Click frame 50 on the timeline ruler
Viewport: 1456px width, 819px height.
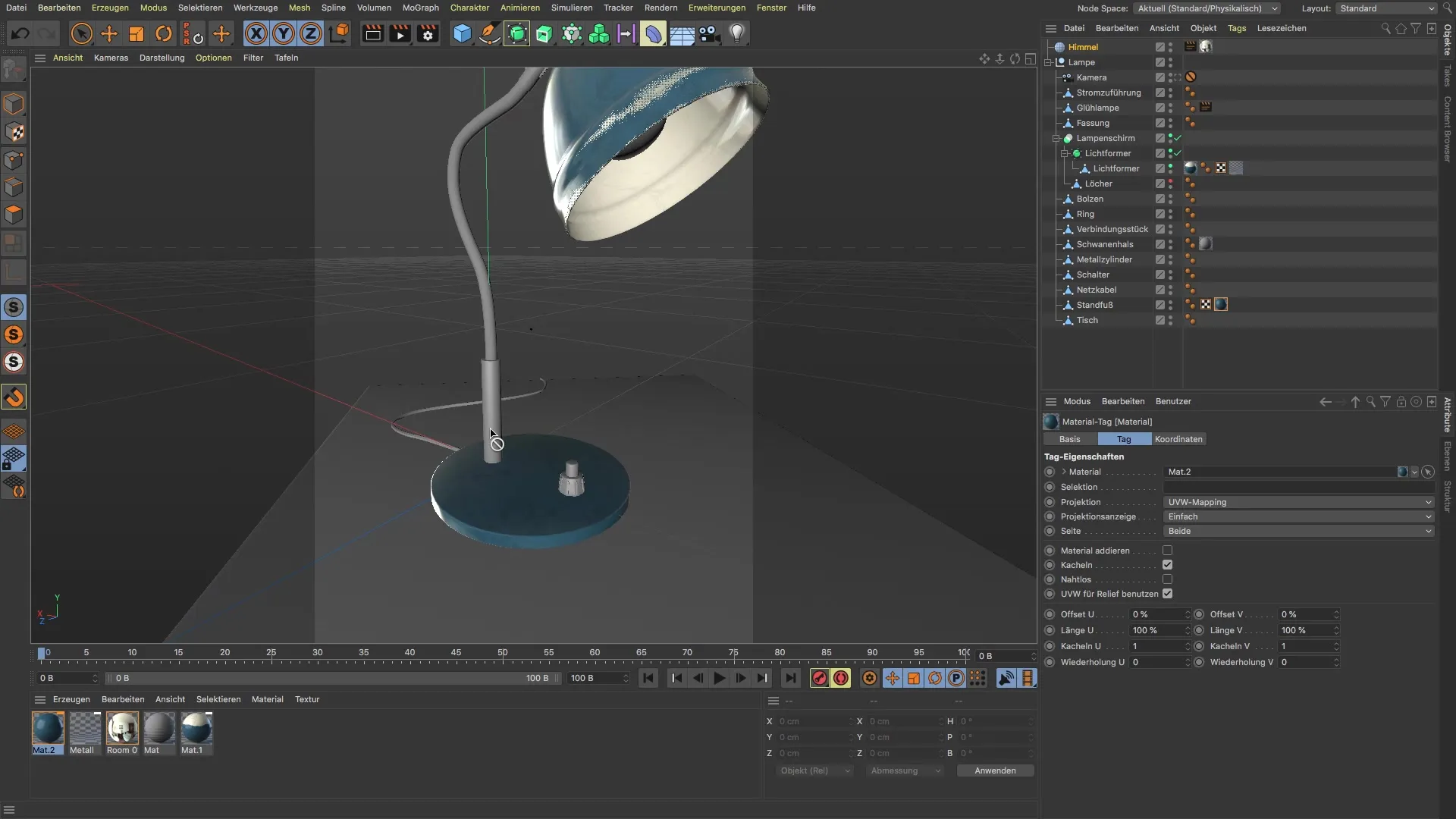coord(503,653)
